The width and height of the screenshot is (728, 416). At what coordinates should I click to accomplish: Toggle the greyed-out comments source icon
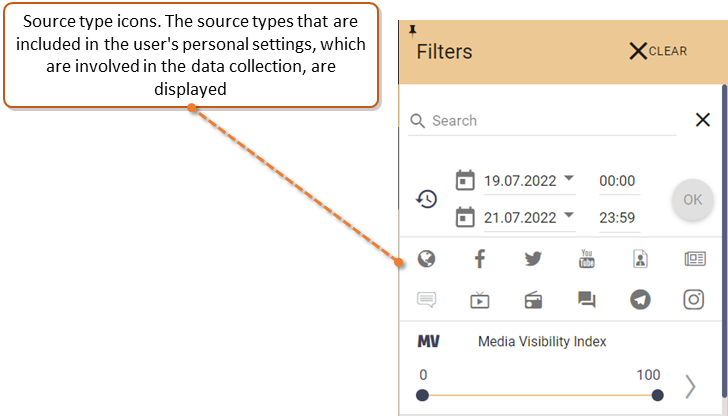(x=426, y=299)
